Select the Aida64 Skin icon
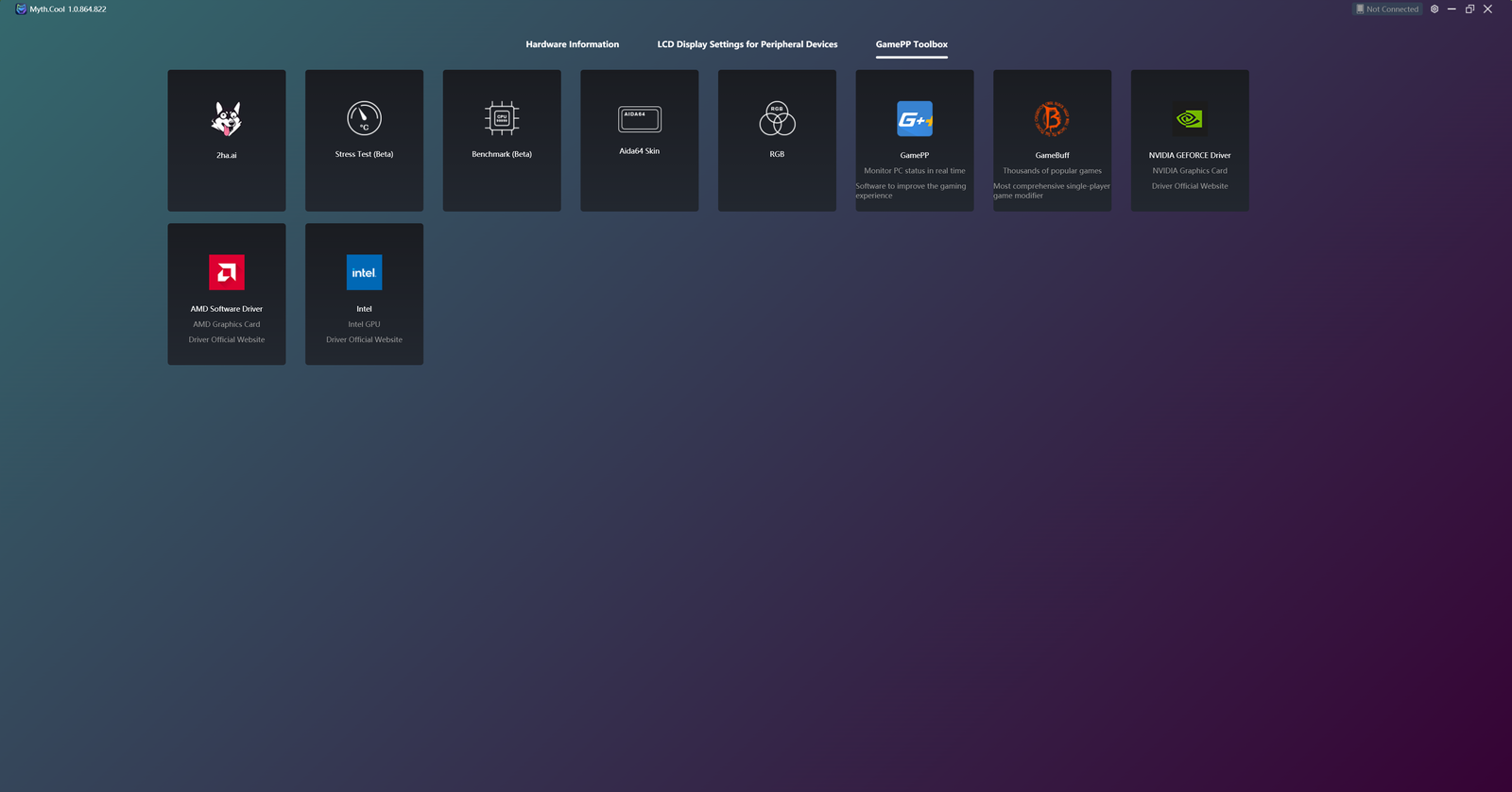Image resolution: width=1512 pixels, height=792 pixels. pos(640,119)
